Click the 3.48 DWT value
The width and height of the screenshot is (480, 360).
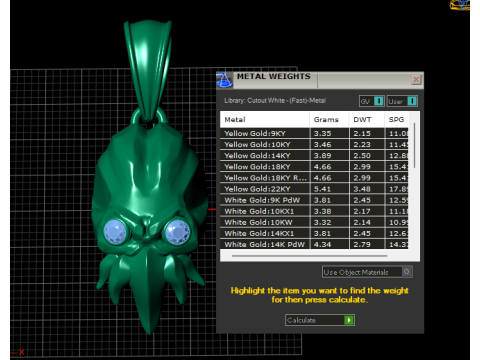pyautogui.click(x=362, y=189)
